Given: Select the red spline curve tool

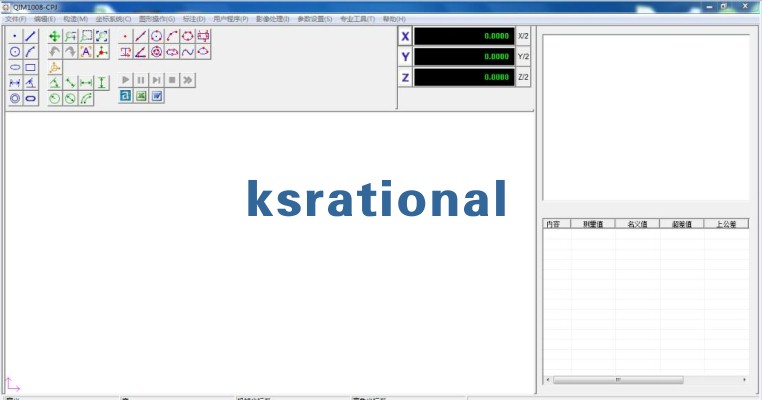Looking at the screenshot, I should tap(188, 52).
